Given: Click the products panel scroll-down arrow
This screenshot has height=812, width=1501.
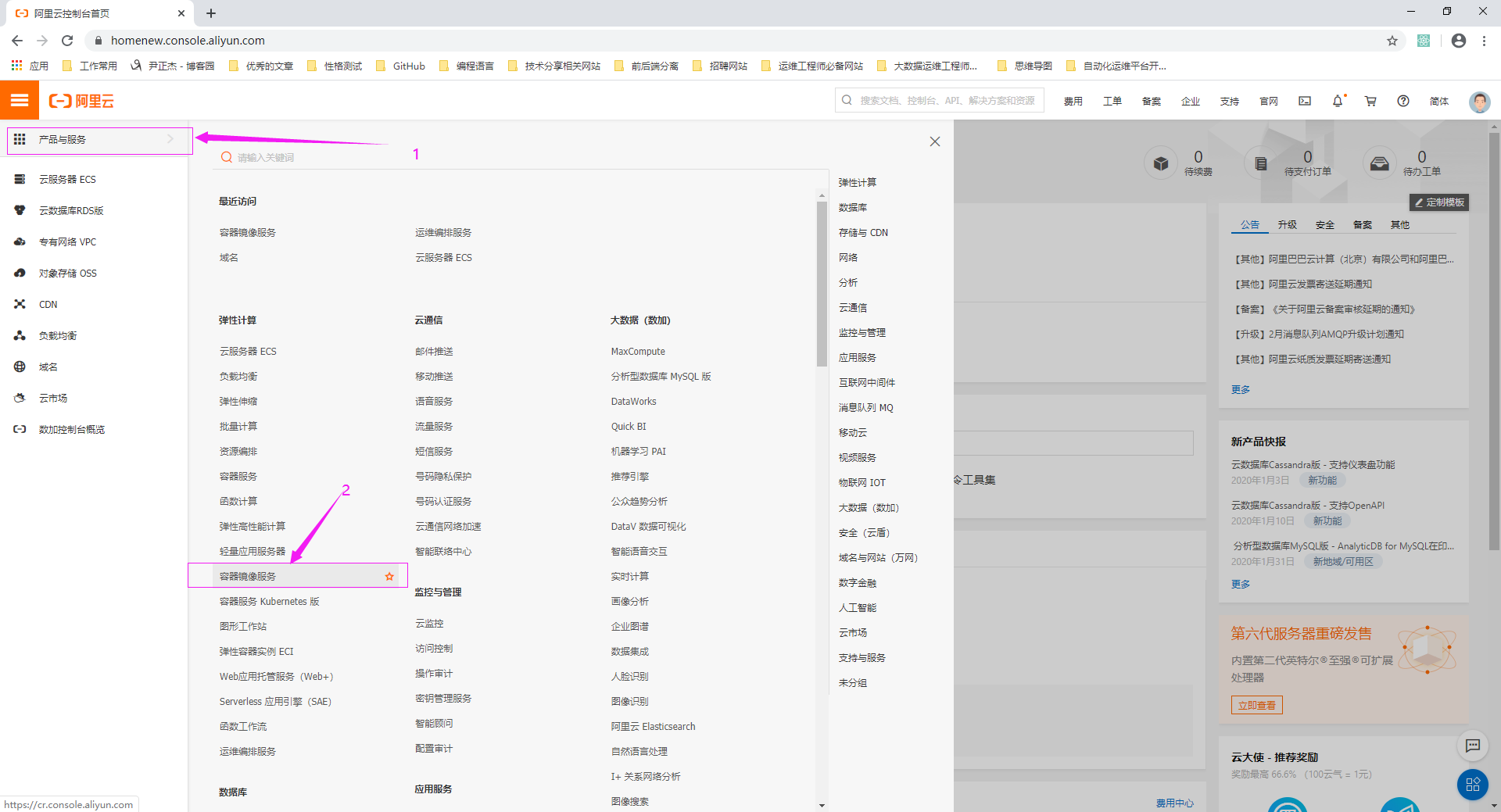Looking at the screenshot, I should [x=822, y=805].
